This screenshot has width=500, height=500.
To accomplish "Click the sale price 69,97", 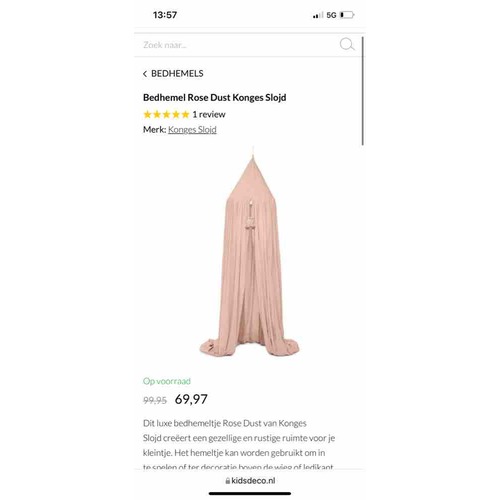I will [191, 399].
